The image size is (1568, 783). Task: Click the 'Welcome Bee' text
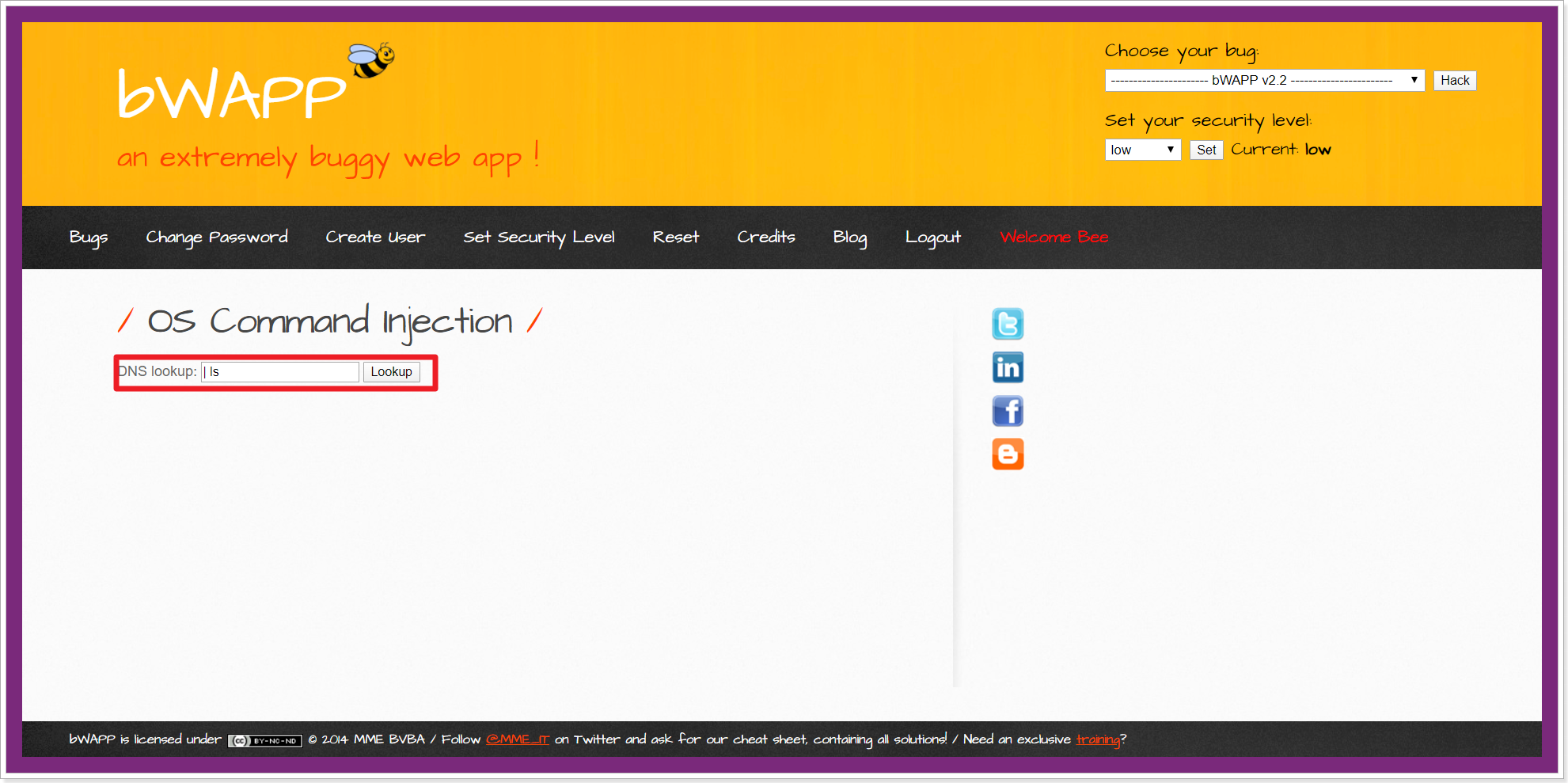click(1054, 238)
